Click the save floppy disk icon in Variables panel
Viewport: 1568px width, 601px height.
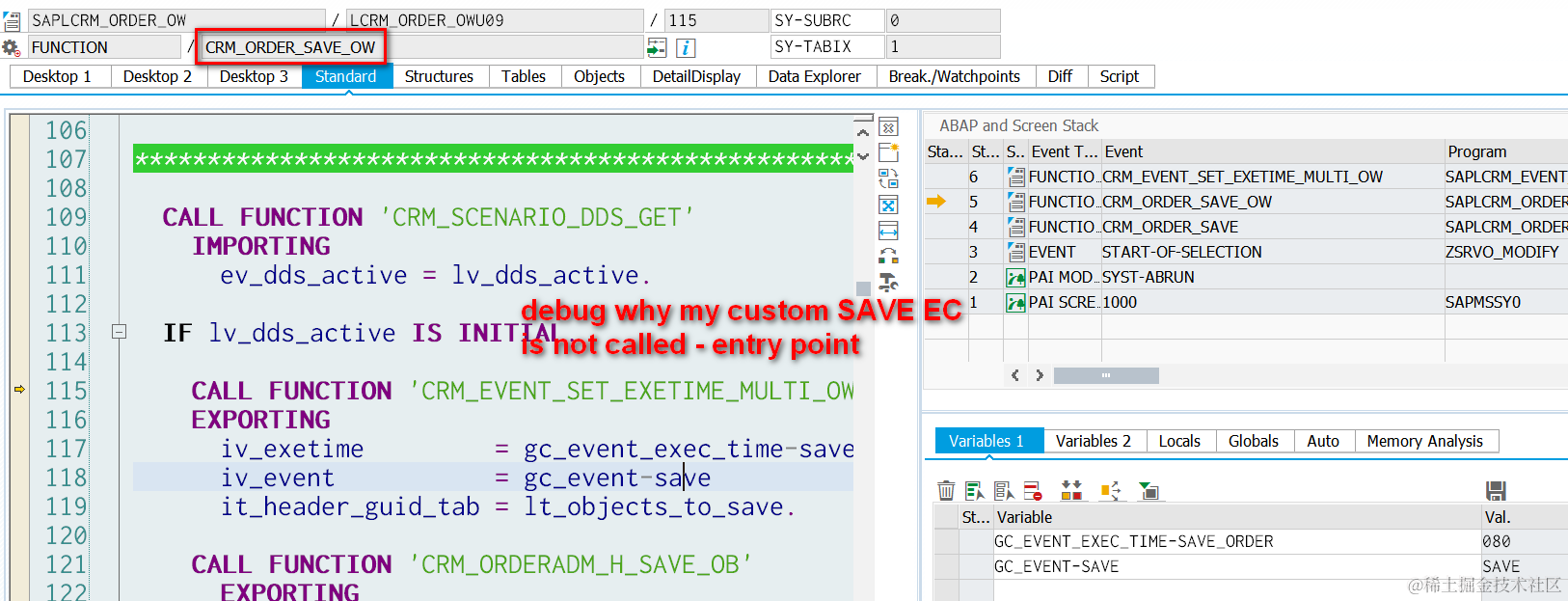1496,491
